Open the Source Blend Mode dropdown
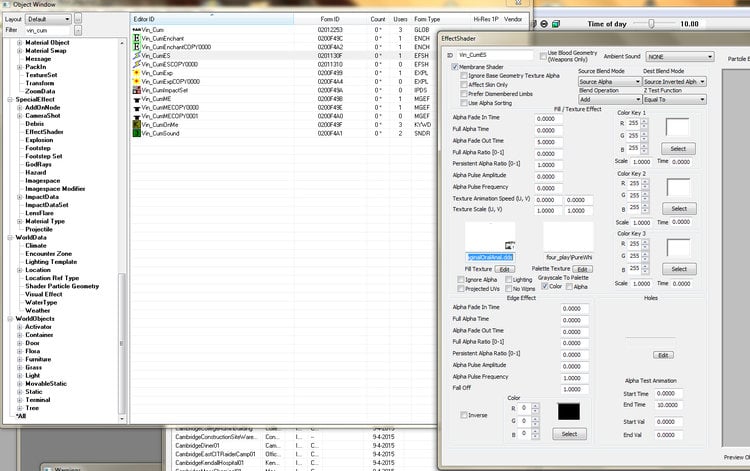The width and height of the screenshot is (750, 471). (609, 82)
